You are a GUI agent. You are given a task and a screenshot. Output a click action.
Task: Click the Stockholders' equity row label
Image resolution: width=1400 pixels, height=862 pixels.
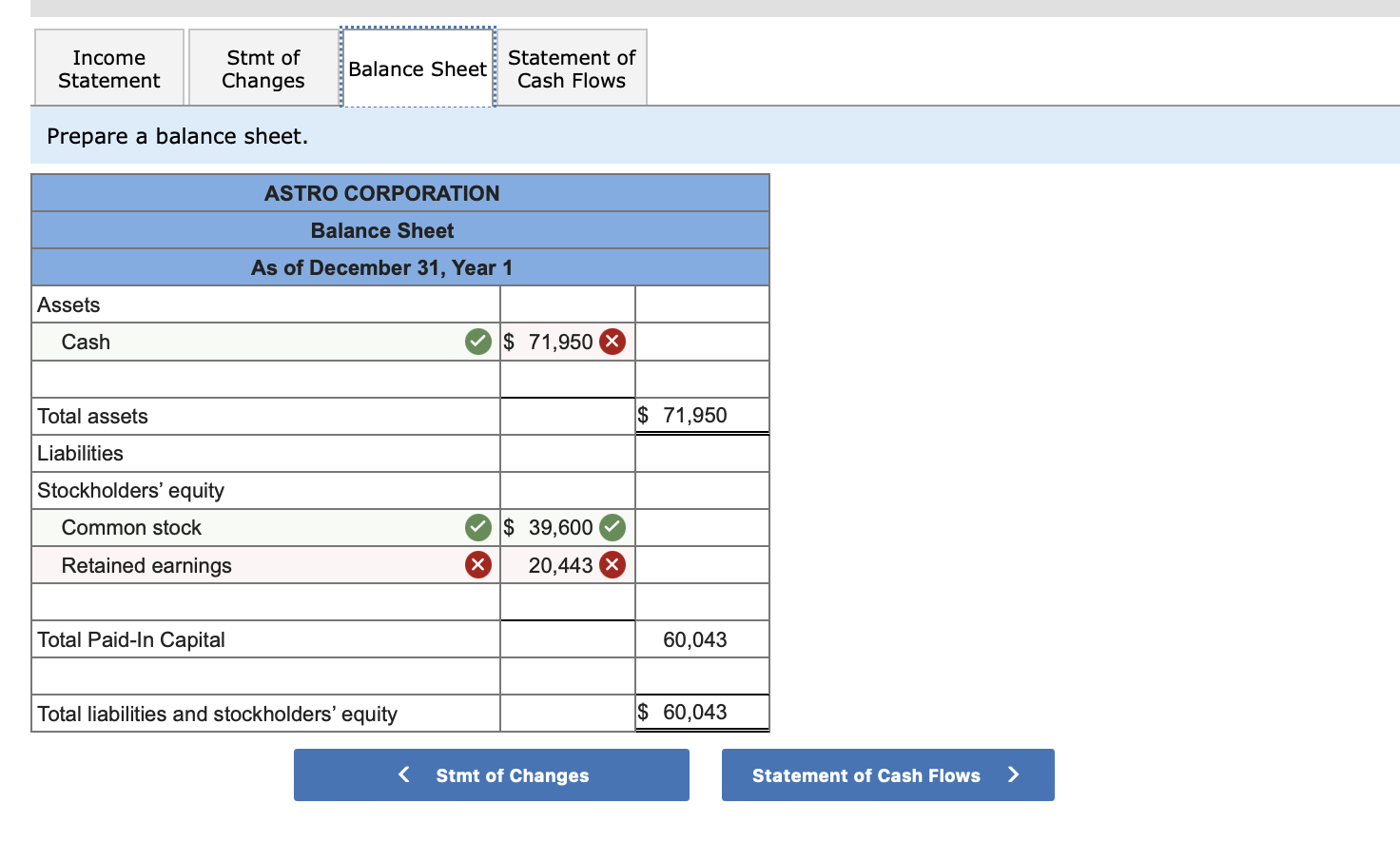pyautogui.click(x=130, y=490)
